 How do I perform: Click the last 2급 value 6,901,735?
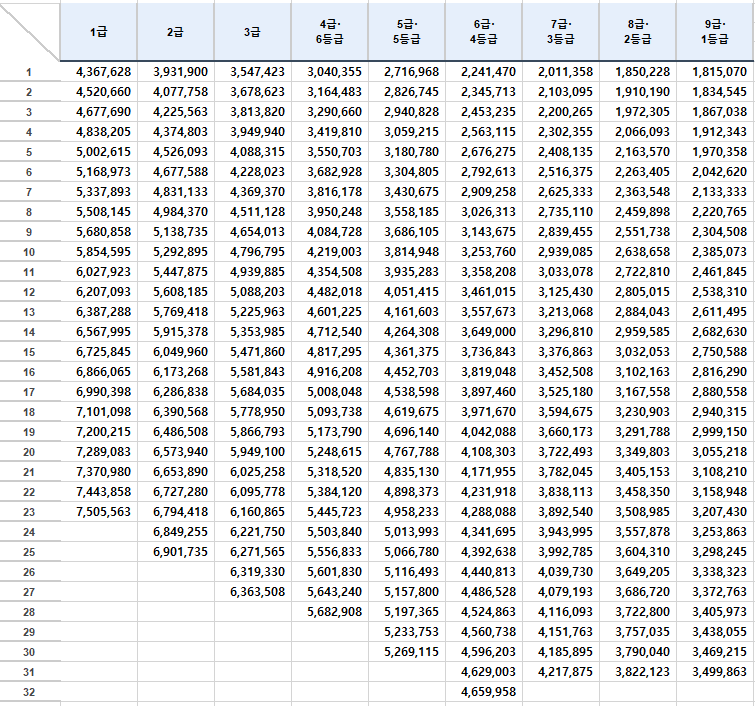click(x=180, y=552)
